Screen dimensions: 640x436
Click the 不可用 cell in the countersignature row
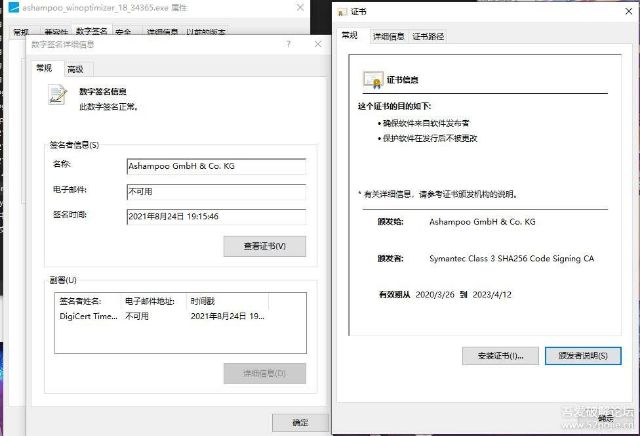tap(137, 316)
